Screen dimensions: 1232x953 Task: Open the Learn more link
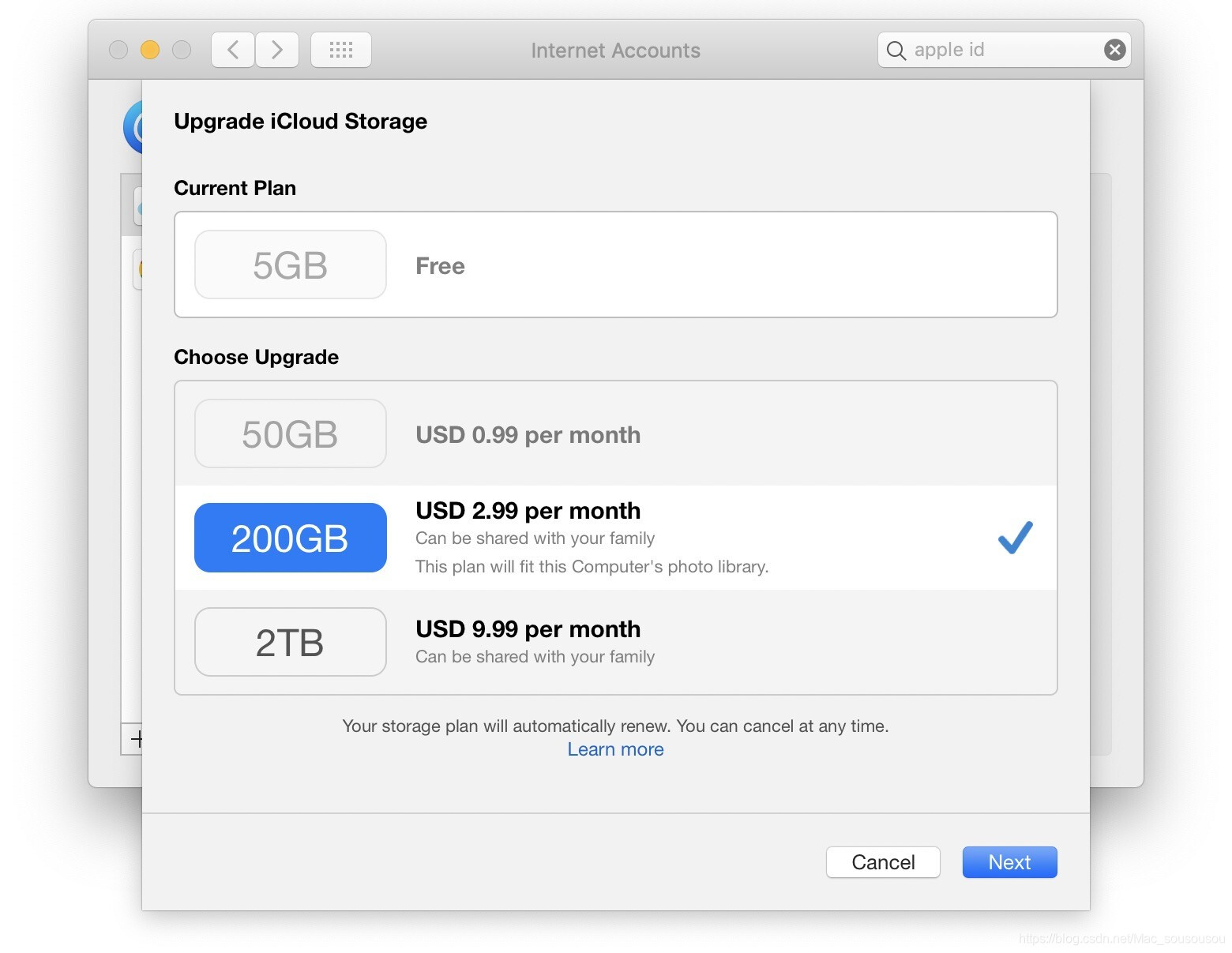coord(615,749)
